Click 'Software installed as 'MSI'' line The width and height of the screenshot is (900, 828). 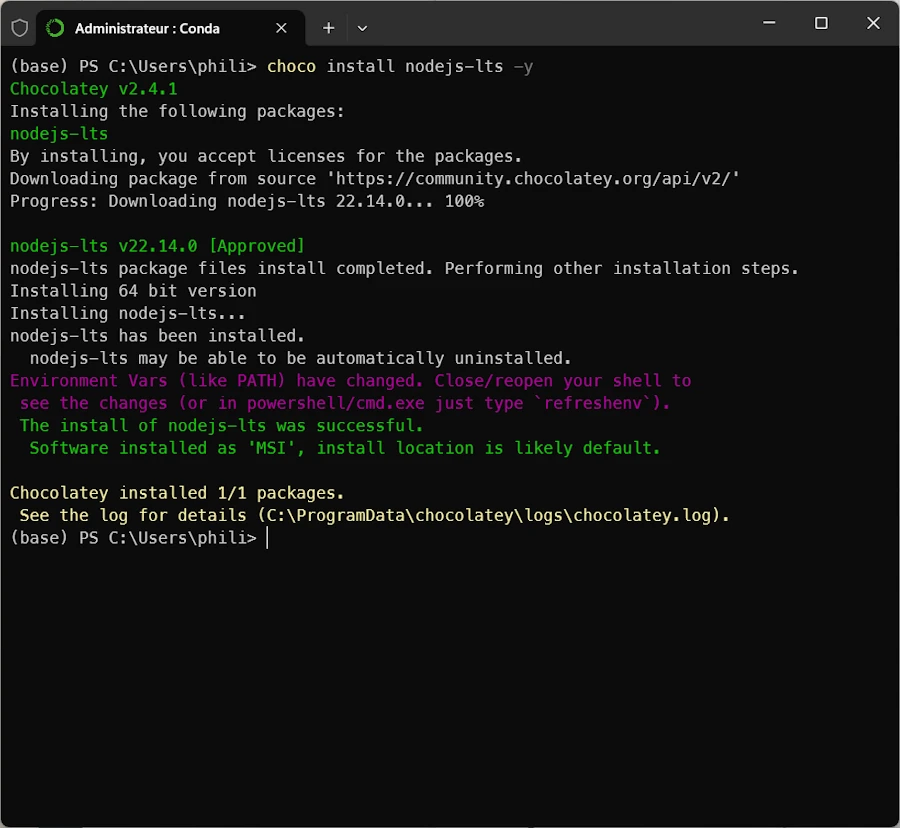[345, 448]
